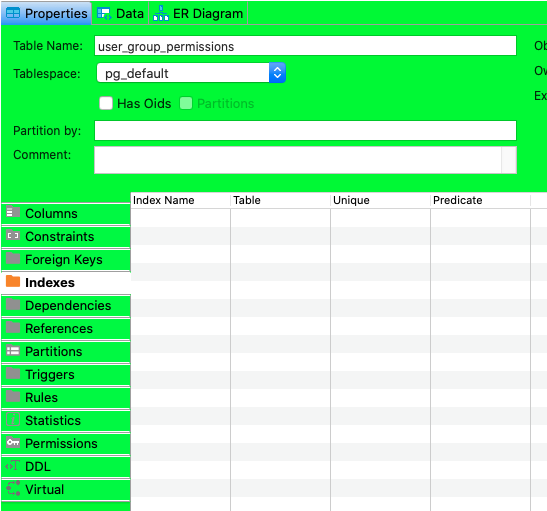Select Foreign Keys in the sidebar

click(x=66, y=260)
